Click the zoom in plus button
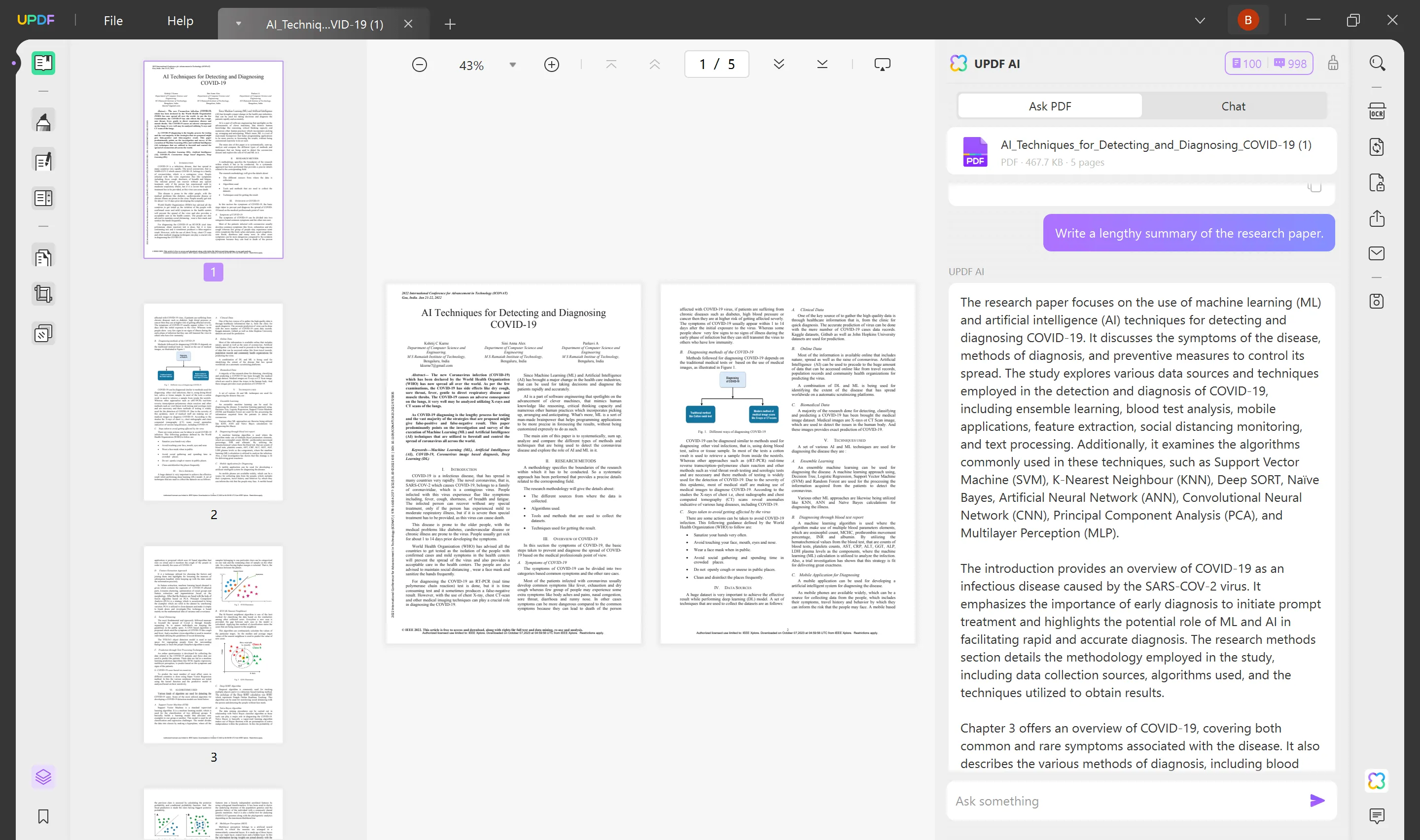The width and height of the screenshot is (1420, 840). (551, 65)
